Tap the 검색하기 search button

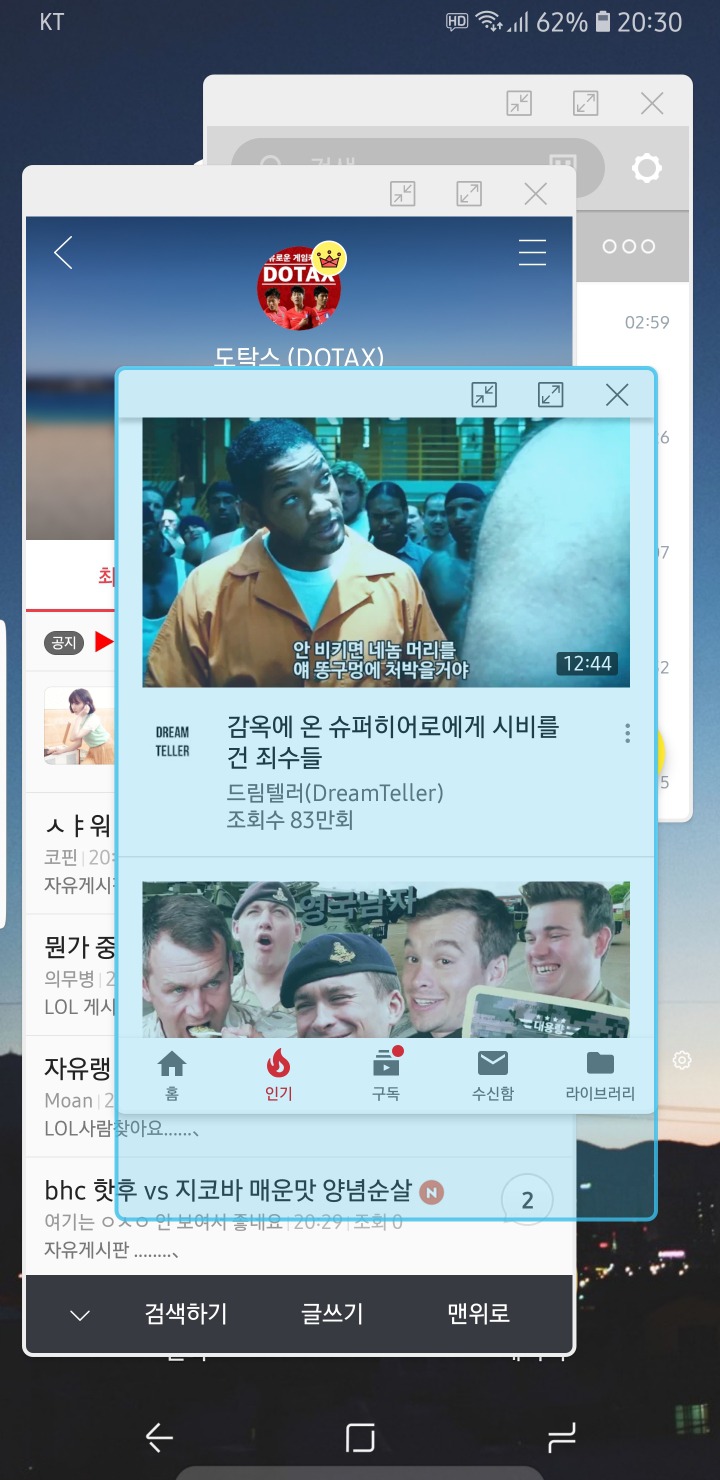click(186, 1314)
